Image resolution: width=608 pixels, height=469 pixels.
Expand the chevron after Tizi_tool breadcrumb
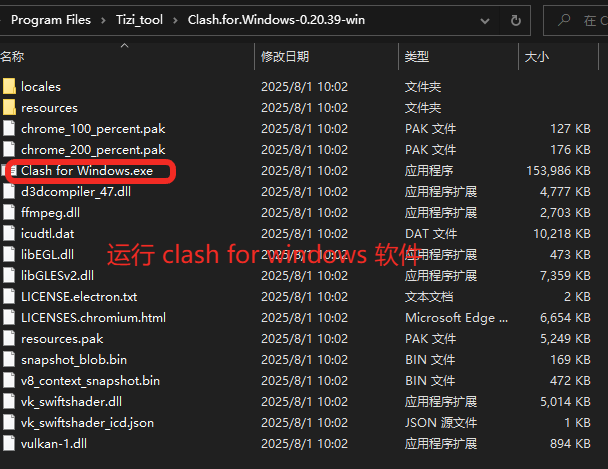point(175,20)
